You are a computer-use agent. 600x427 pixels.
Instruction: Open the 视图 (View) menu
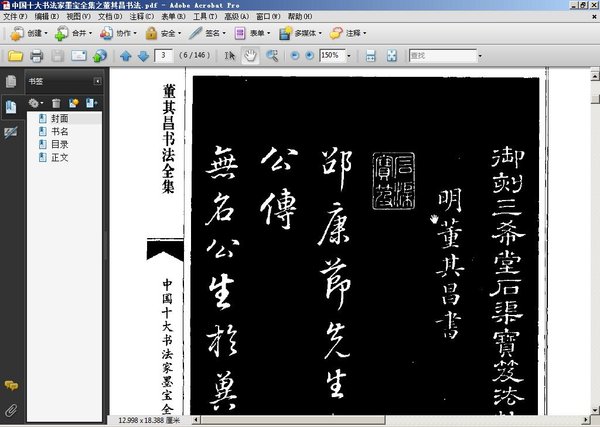pyautogui.click(x=78, y=16)
